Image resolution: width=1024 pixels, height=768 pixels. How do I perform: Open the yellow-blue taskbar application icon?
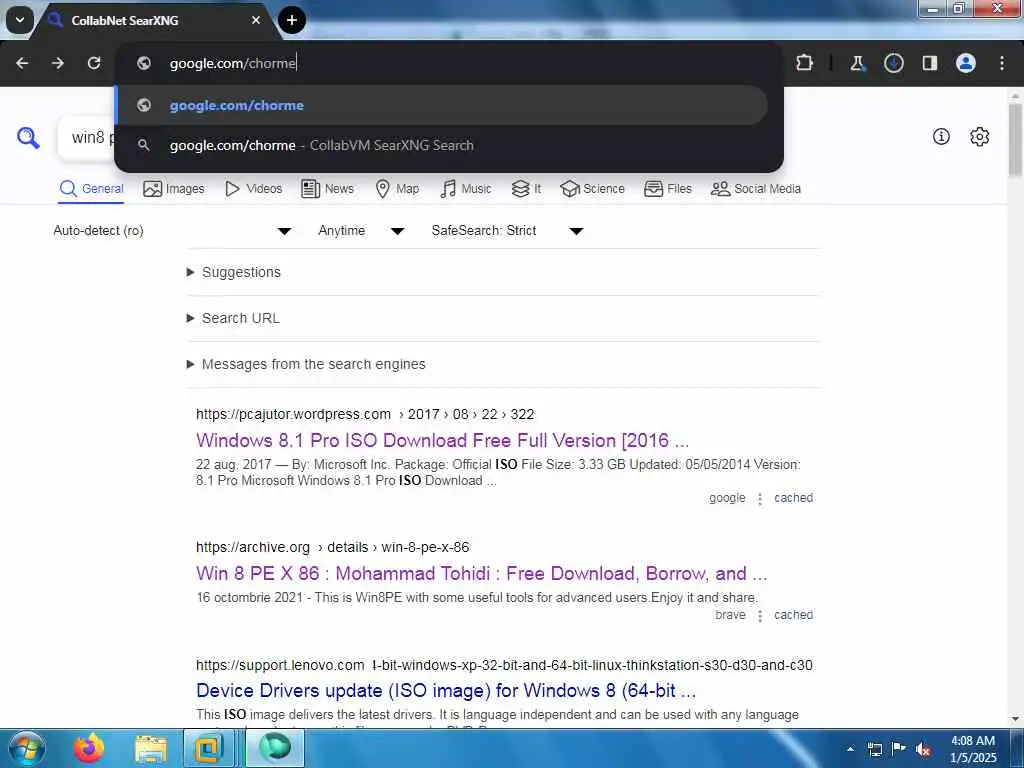(208, 748)
